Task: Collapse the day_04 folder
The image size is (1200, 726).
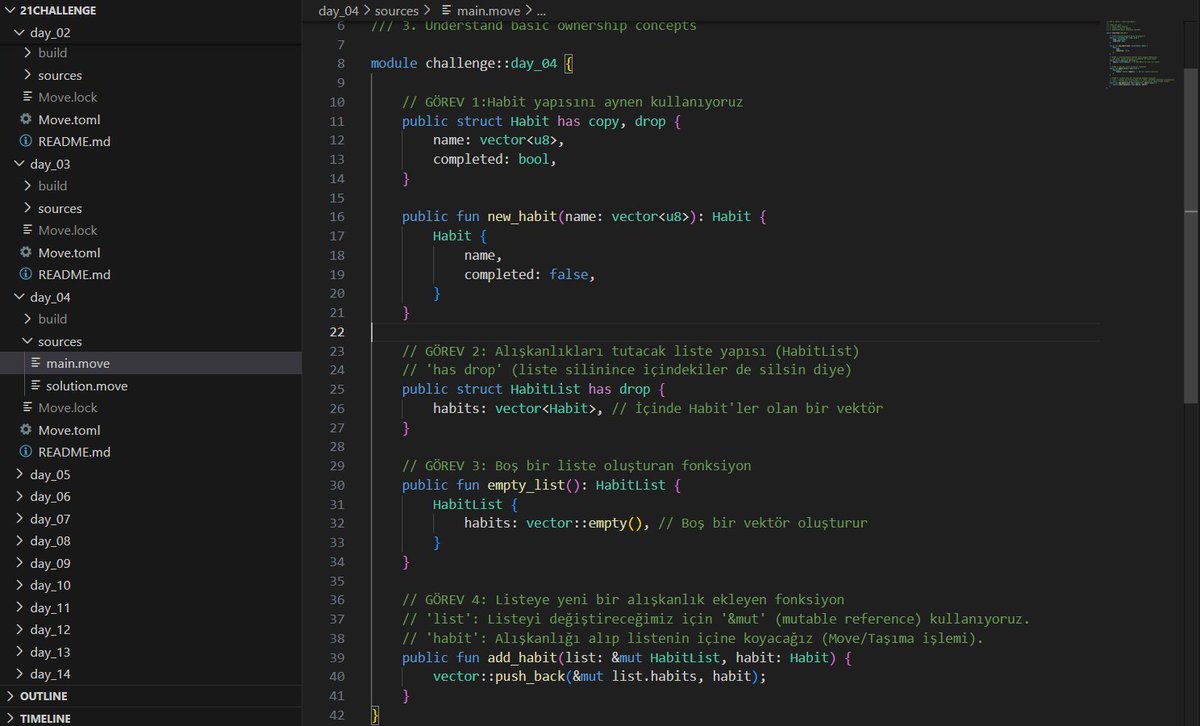Action: coord(20,297)
